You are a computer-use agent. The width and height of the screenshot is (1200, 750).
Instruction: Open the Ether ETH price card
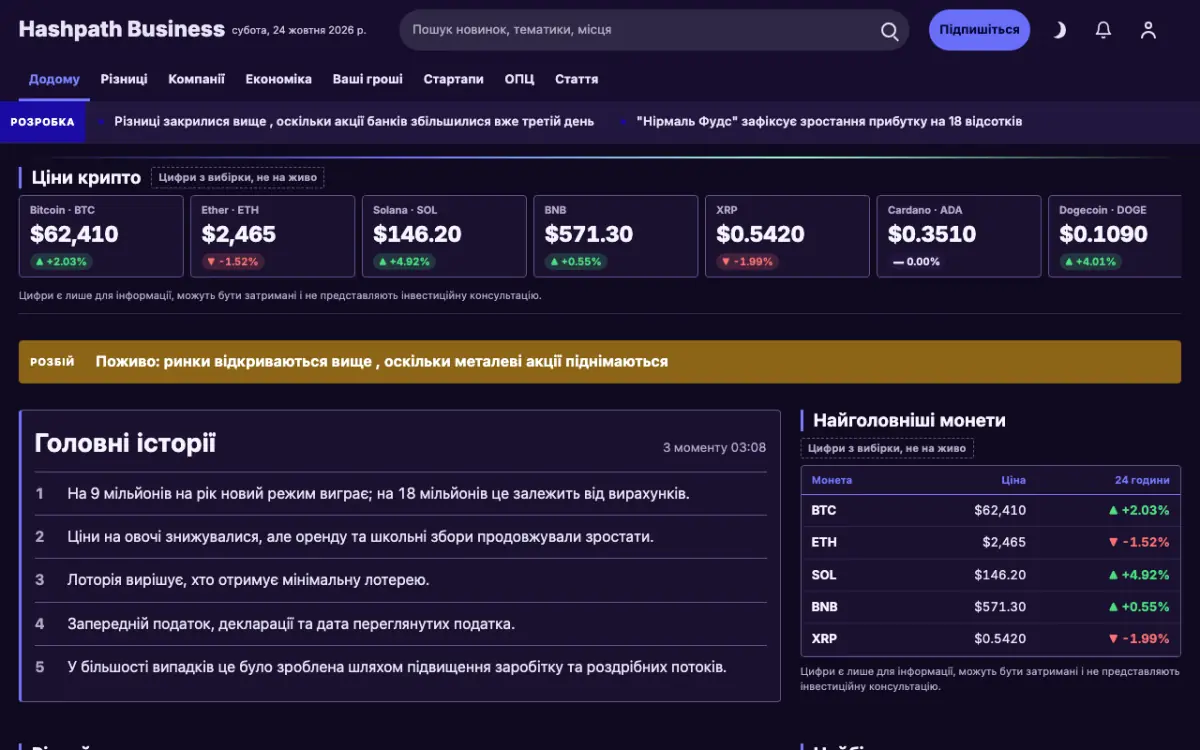(273, 236)
